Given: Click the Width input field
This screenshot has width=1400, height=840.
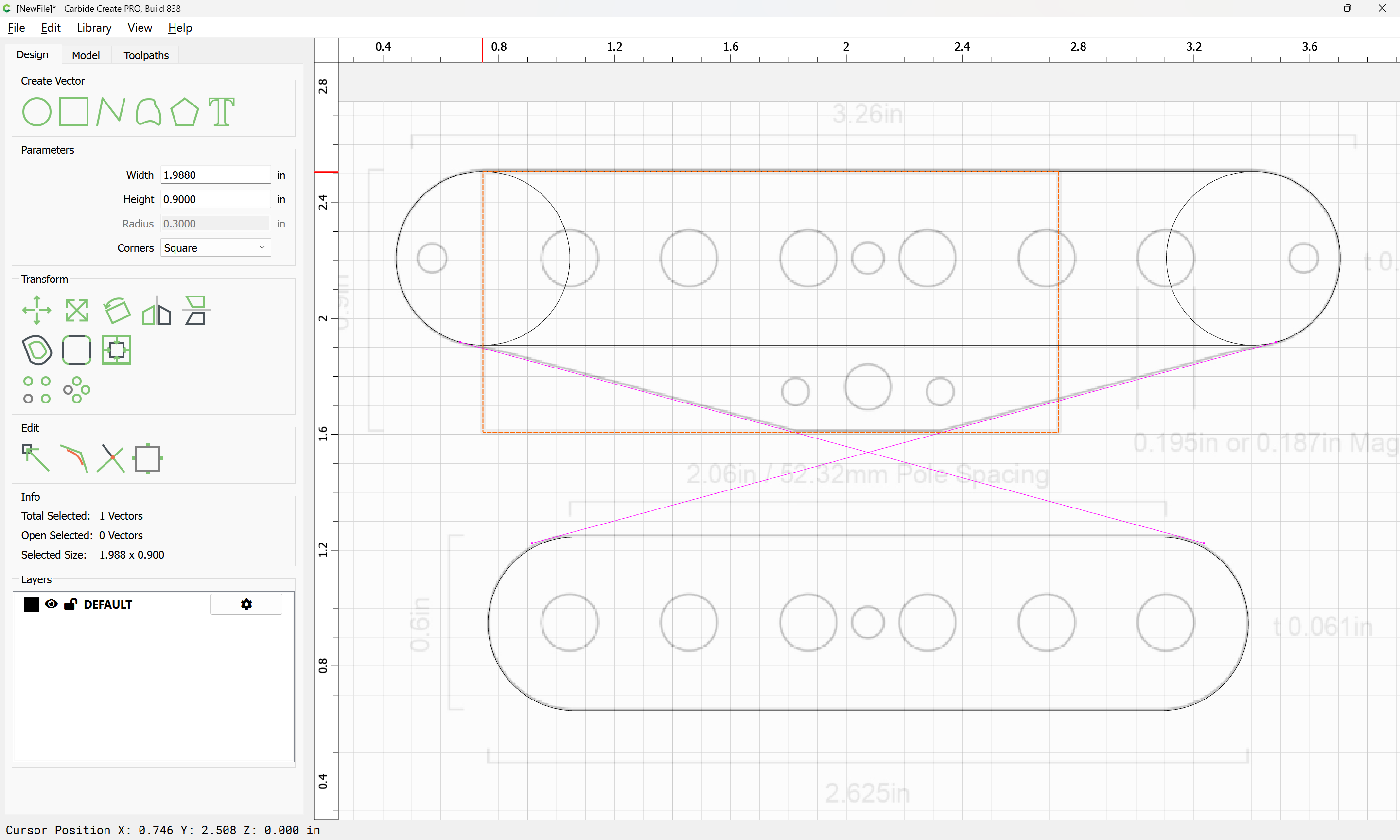Looking at the screenshot, I should pyautogui.click(x=216, y=175).
